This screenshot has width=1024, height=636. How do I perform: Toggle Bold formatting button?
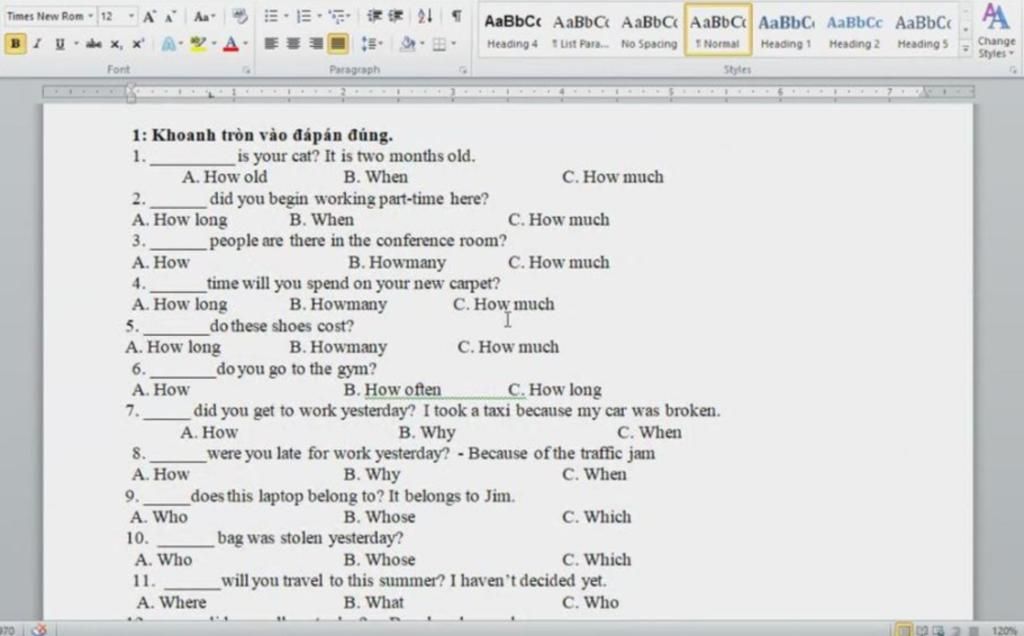pos(15,44)
